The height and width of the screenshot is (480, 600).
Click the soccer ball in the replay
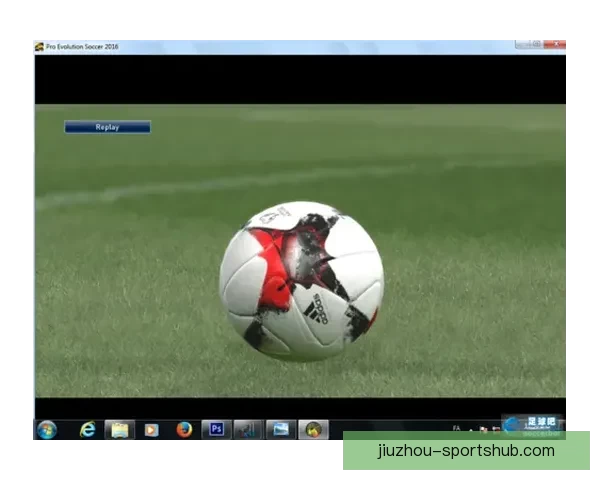pos(301,280)
